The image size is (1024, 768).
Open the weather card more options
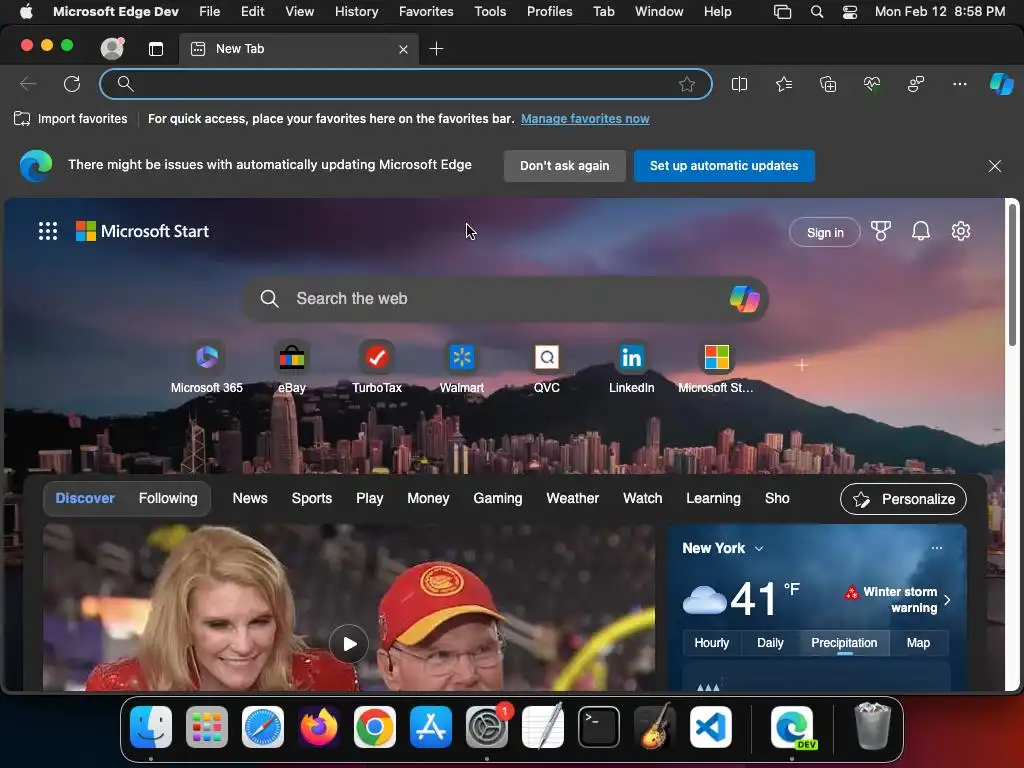936,548
